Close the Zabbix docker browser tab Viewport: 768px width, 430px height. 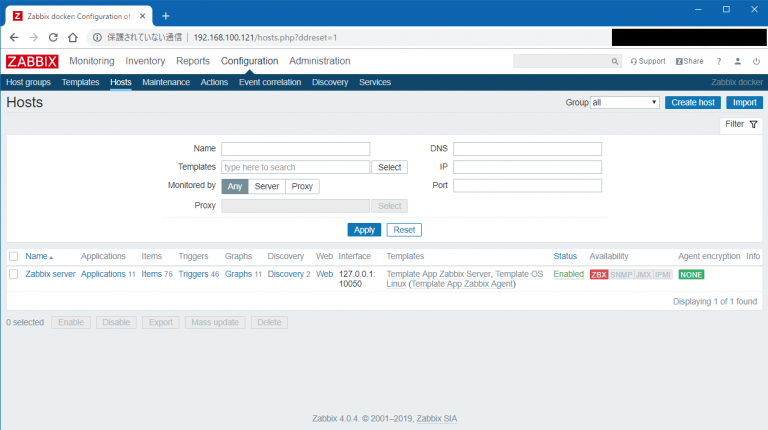click(143, 16)
